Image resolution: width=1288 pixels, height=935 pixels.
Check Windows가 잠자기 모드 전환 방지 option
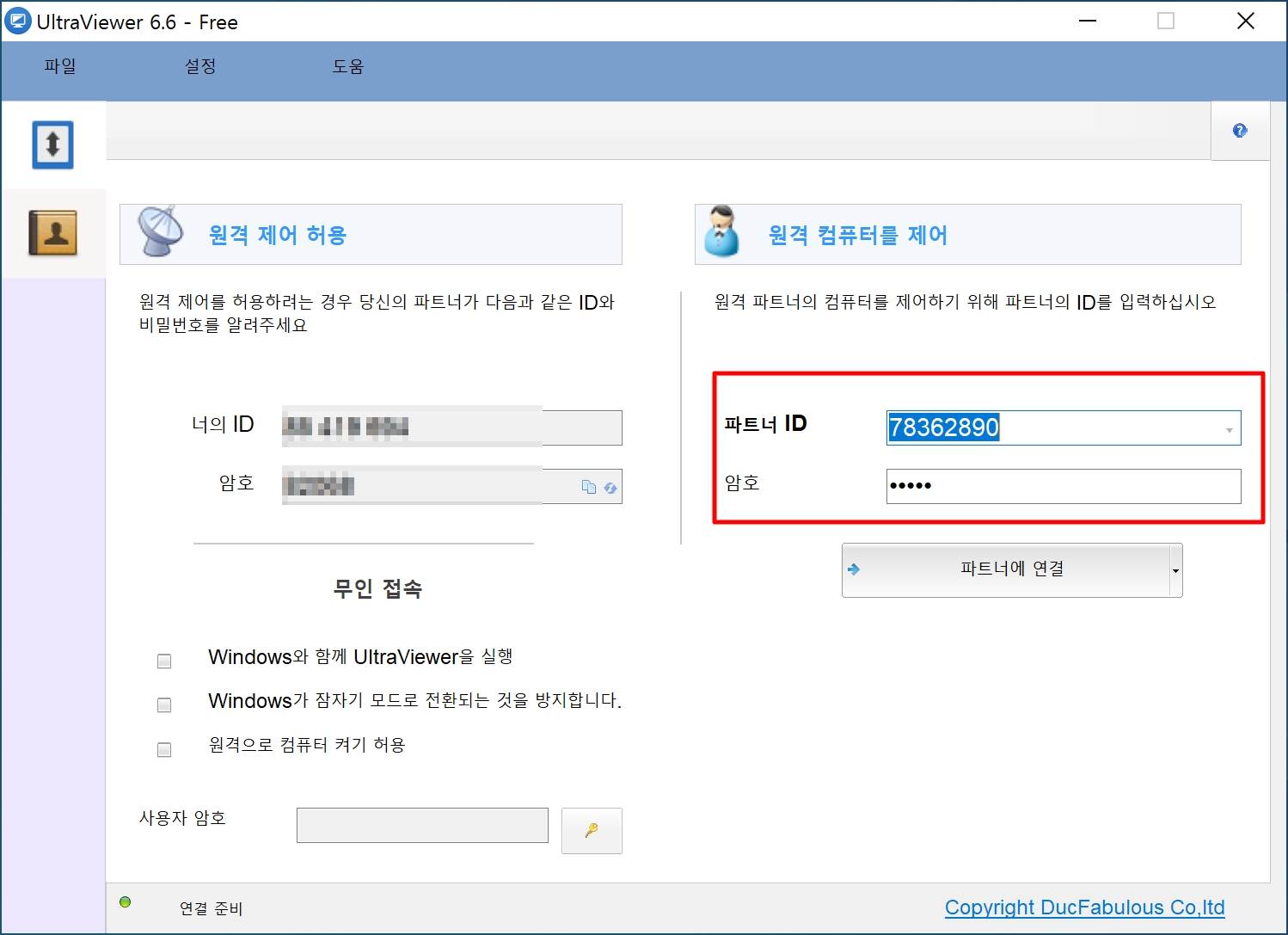163,704
